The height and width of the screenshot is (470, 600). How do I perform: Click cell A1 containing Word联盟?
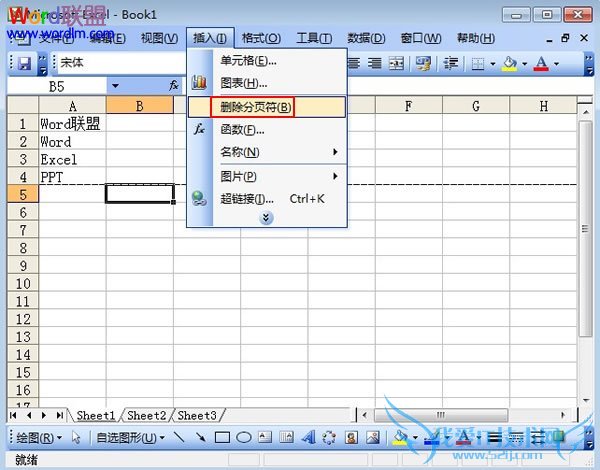(x=72, y=124)
